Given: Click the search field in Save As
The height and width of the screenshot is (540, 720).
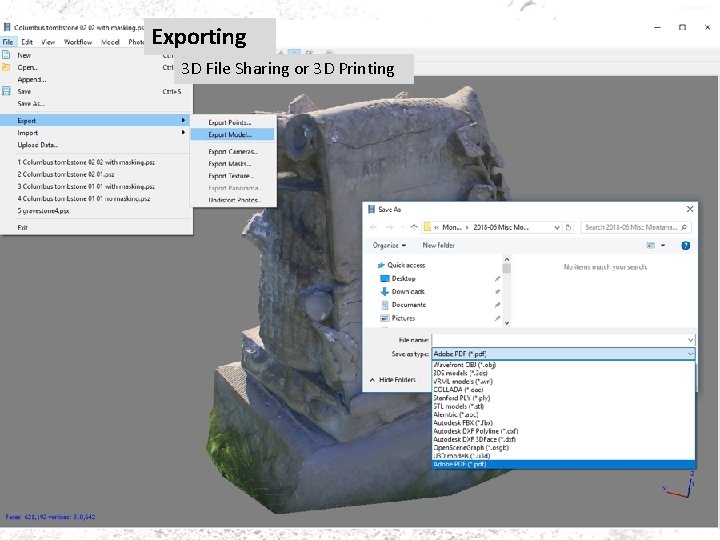Looking at the screenshot, I should 636,227.
